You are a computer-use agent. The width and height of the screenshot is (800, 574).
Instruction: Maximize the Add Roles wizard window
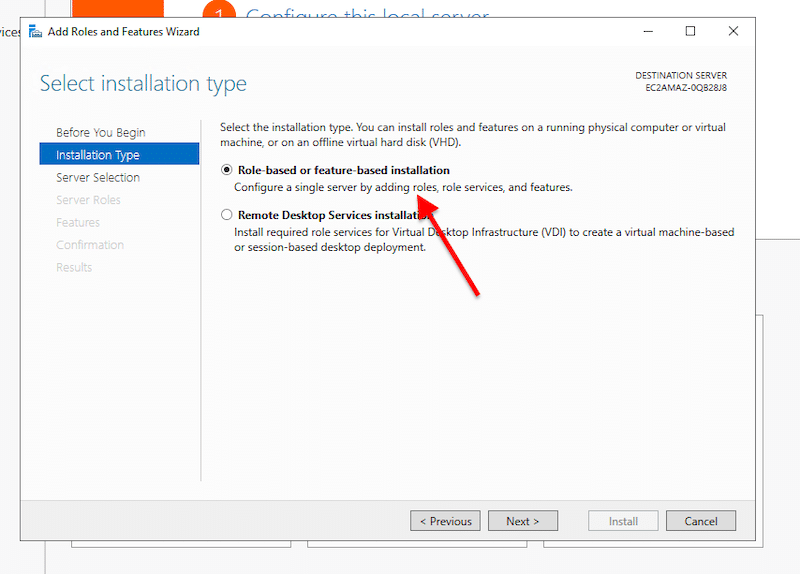690,32
